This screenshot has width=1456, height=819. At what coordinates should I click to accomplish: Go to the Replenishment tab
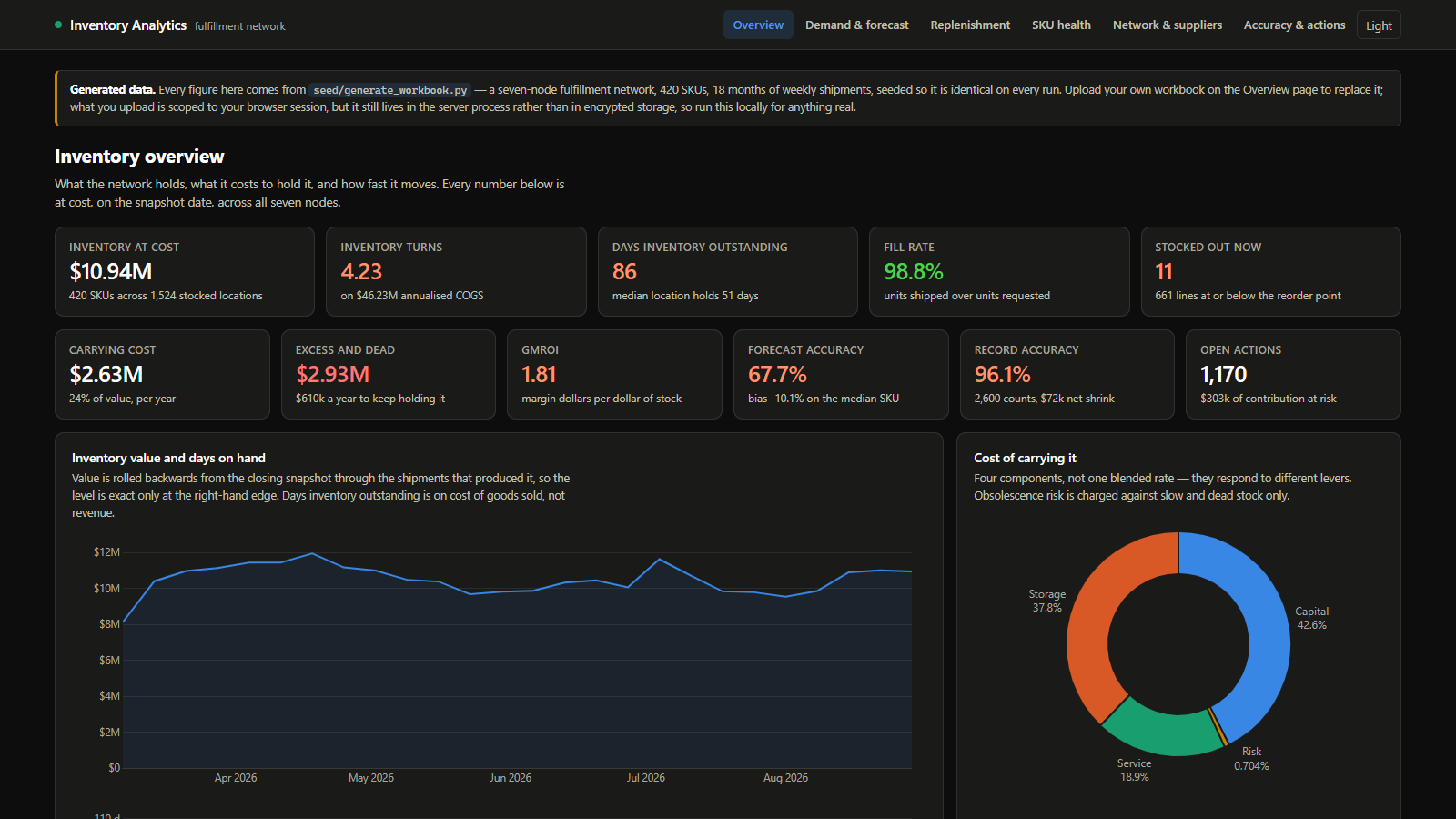pos(970,25)
